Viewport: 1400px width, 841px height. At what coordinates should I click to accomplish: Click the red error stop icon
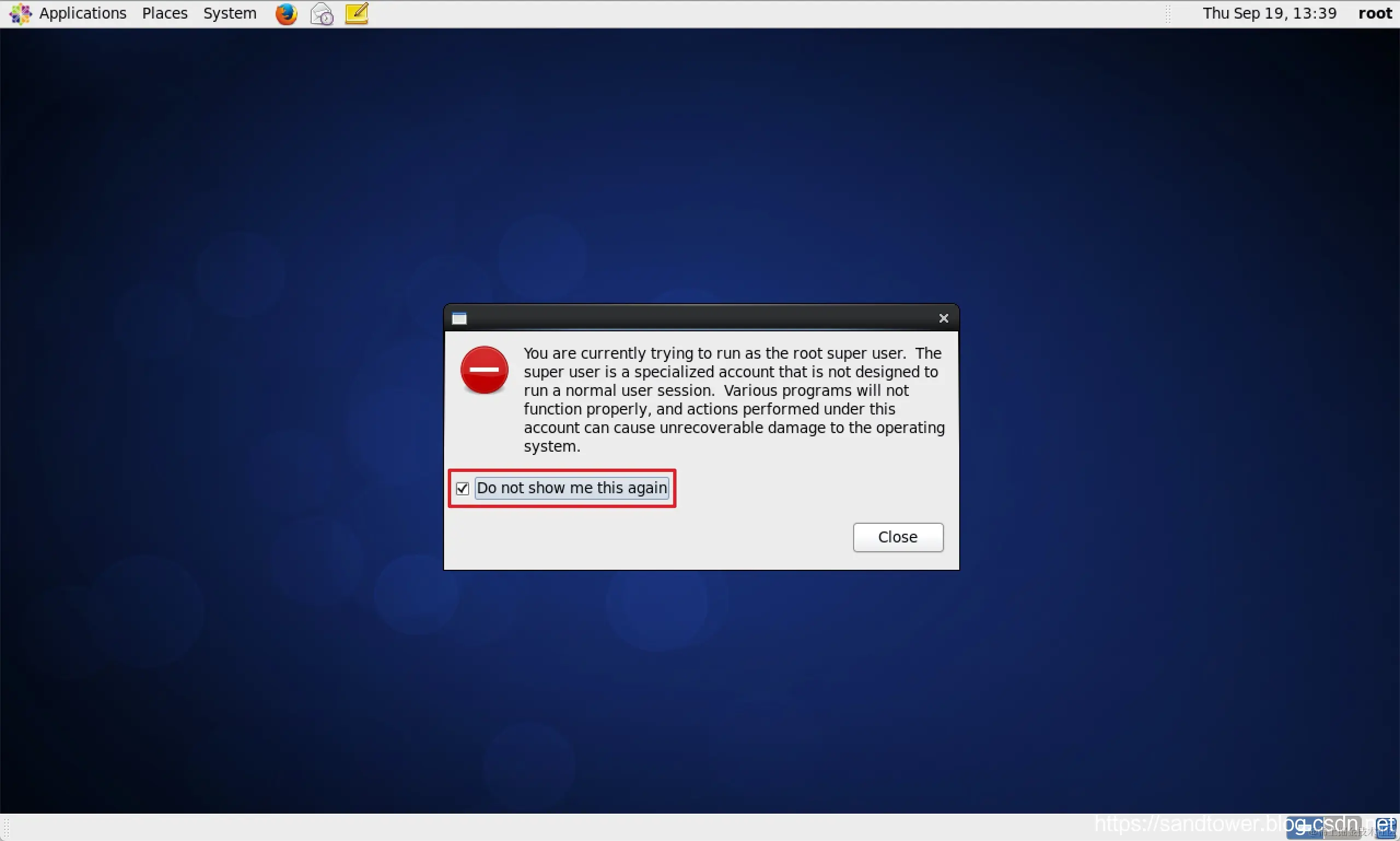pyautogui.click(x=484, y=370)
